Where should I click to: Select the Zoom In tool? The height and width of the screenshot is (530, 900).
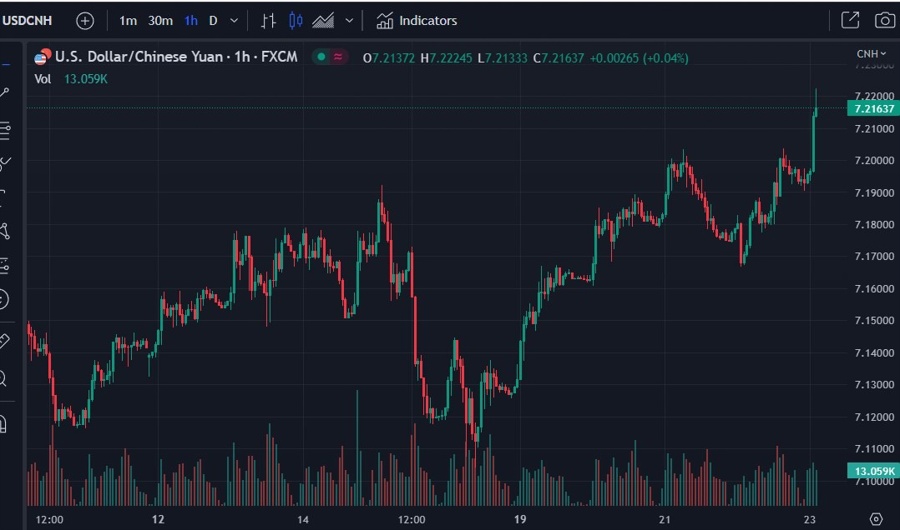[3, 378]
